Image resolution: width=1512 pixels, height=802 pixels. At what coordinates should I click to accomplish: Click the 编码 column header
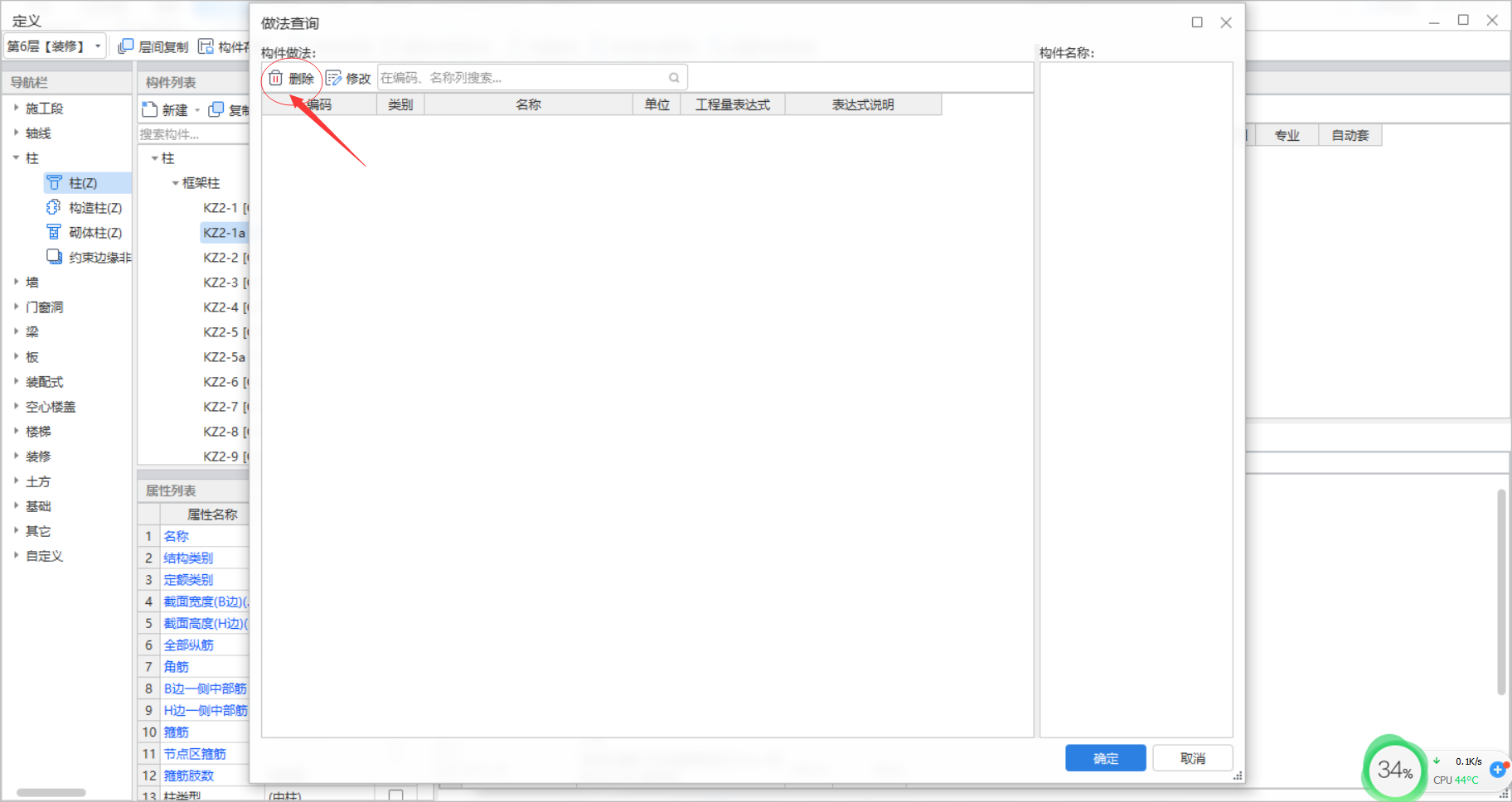[319, 104]
